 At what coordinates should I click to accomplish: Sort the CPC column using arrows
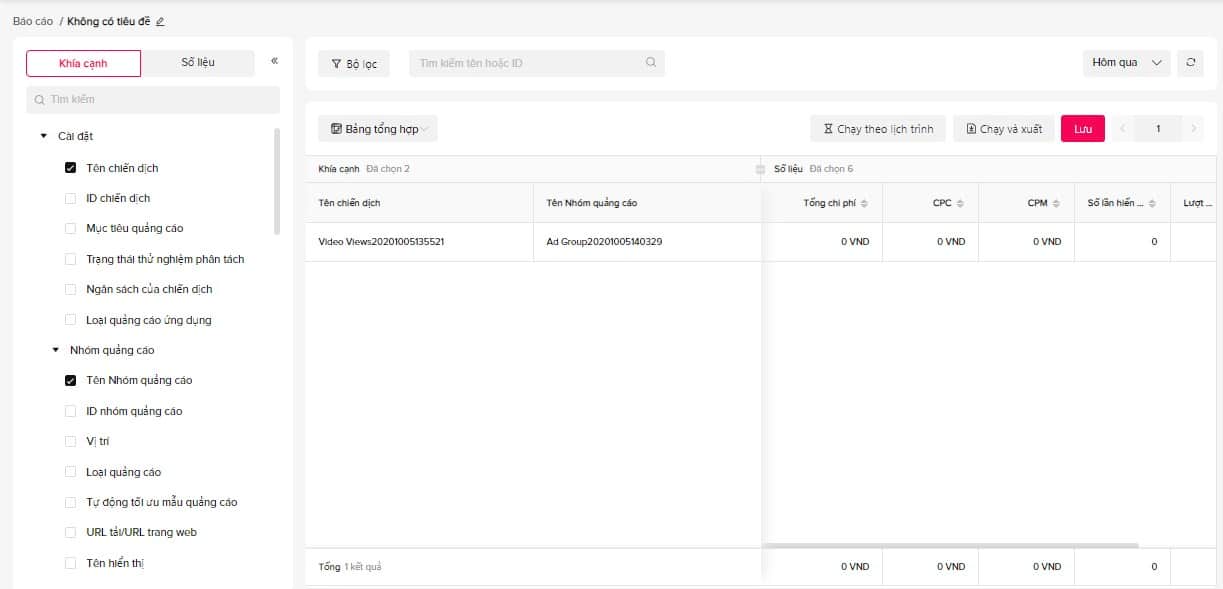(960, 204)
